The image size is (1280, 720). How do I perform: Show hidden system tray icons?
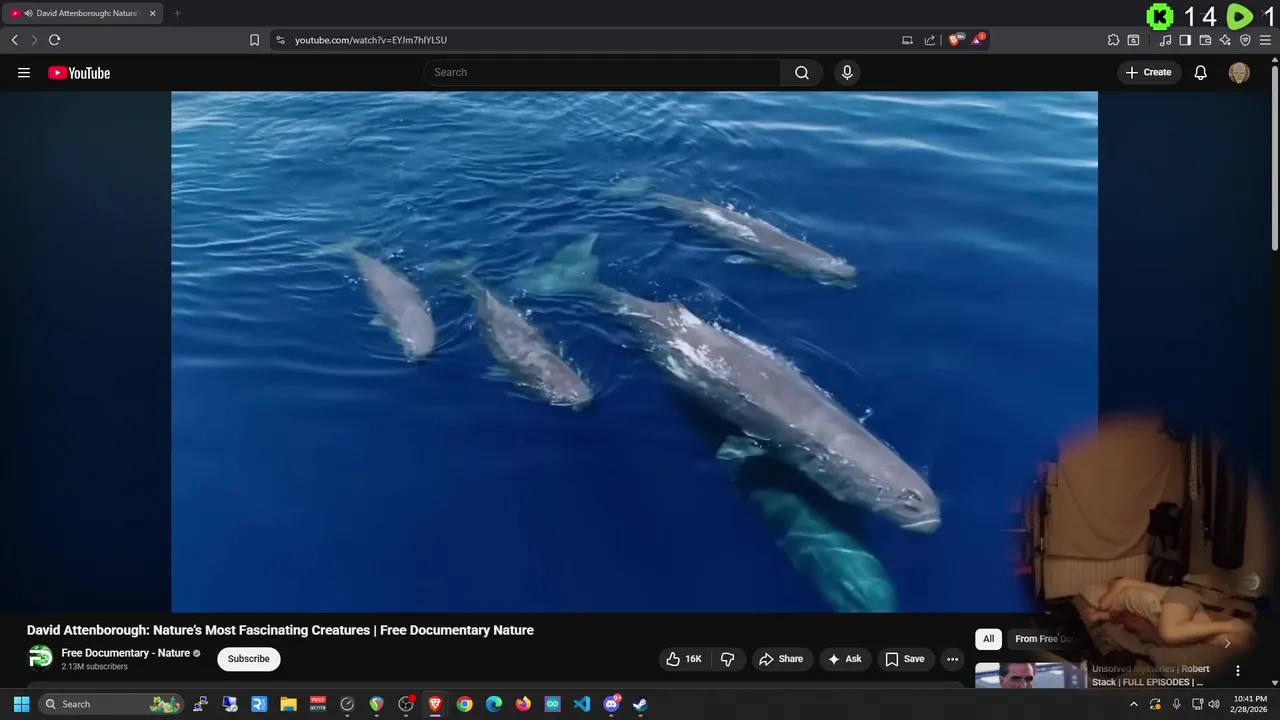pyautogui.click(x=1133, y=704)
